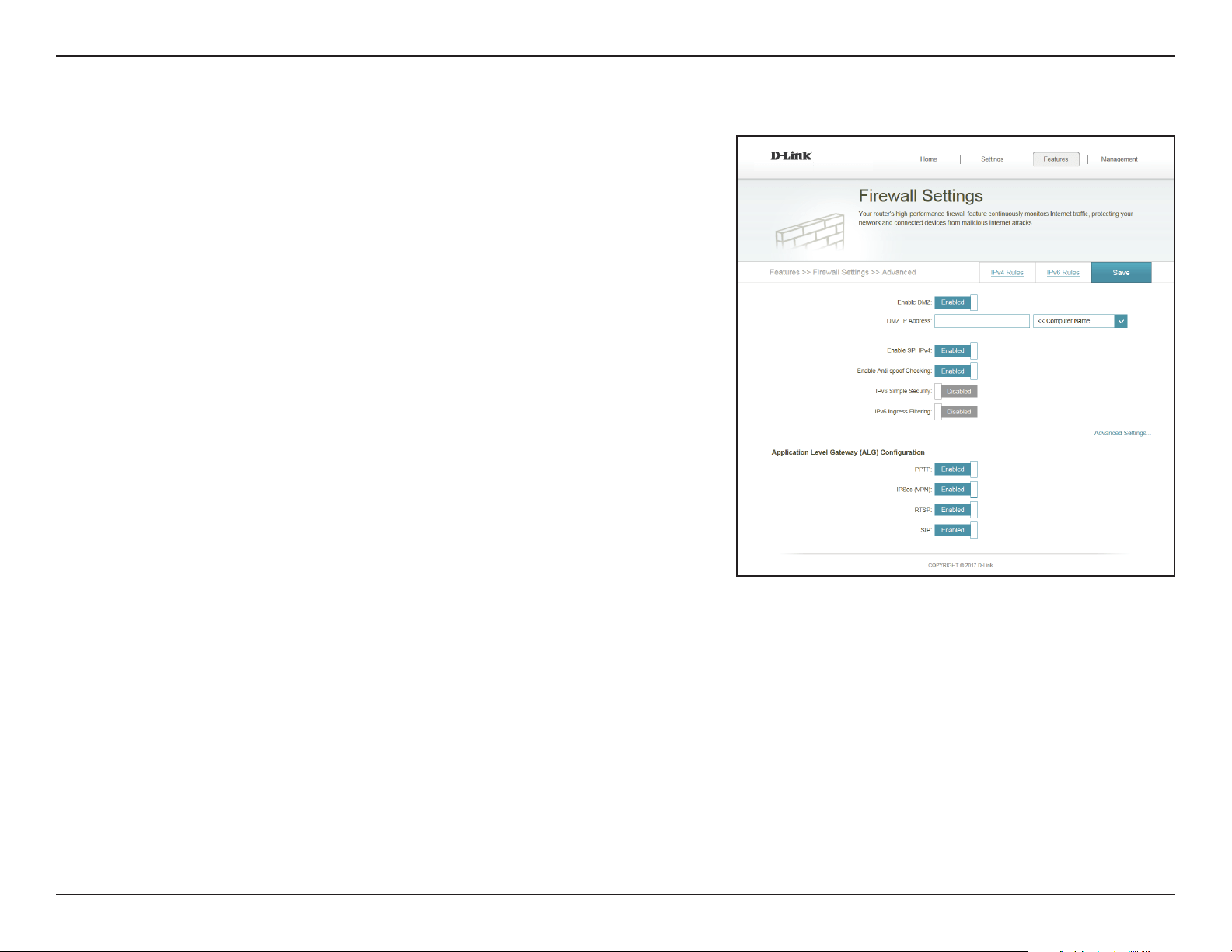Open the Management tab
This screenshot has width=1232, height=952.
pos(1119,159)
